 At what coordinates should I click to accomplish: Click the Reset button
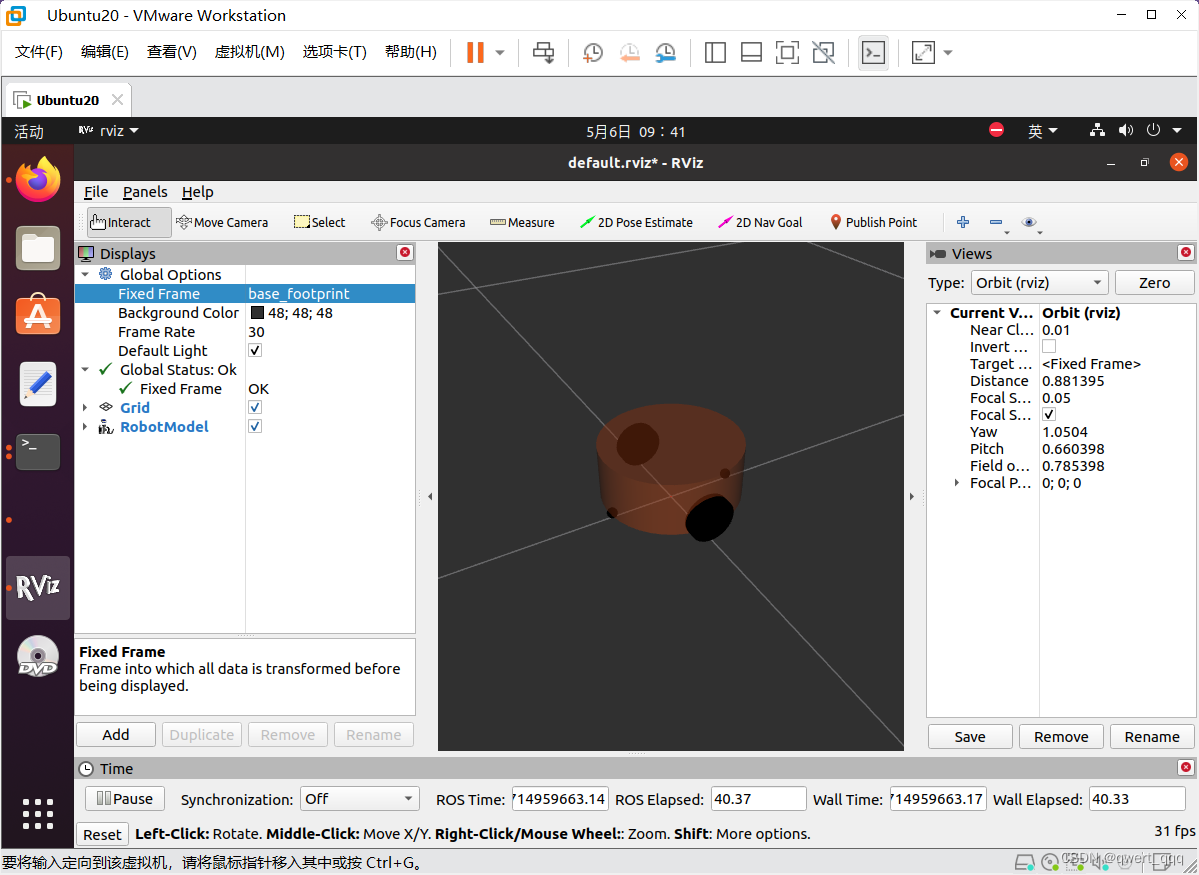point(102,834)
